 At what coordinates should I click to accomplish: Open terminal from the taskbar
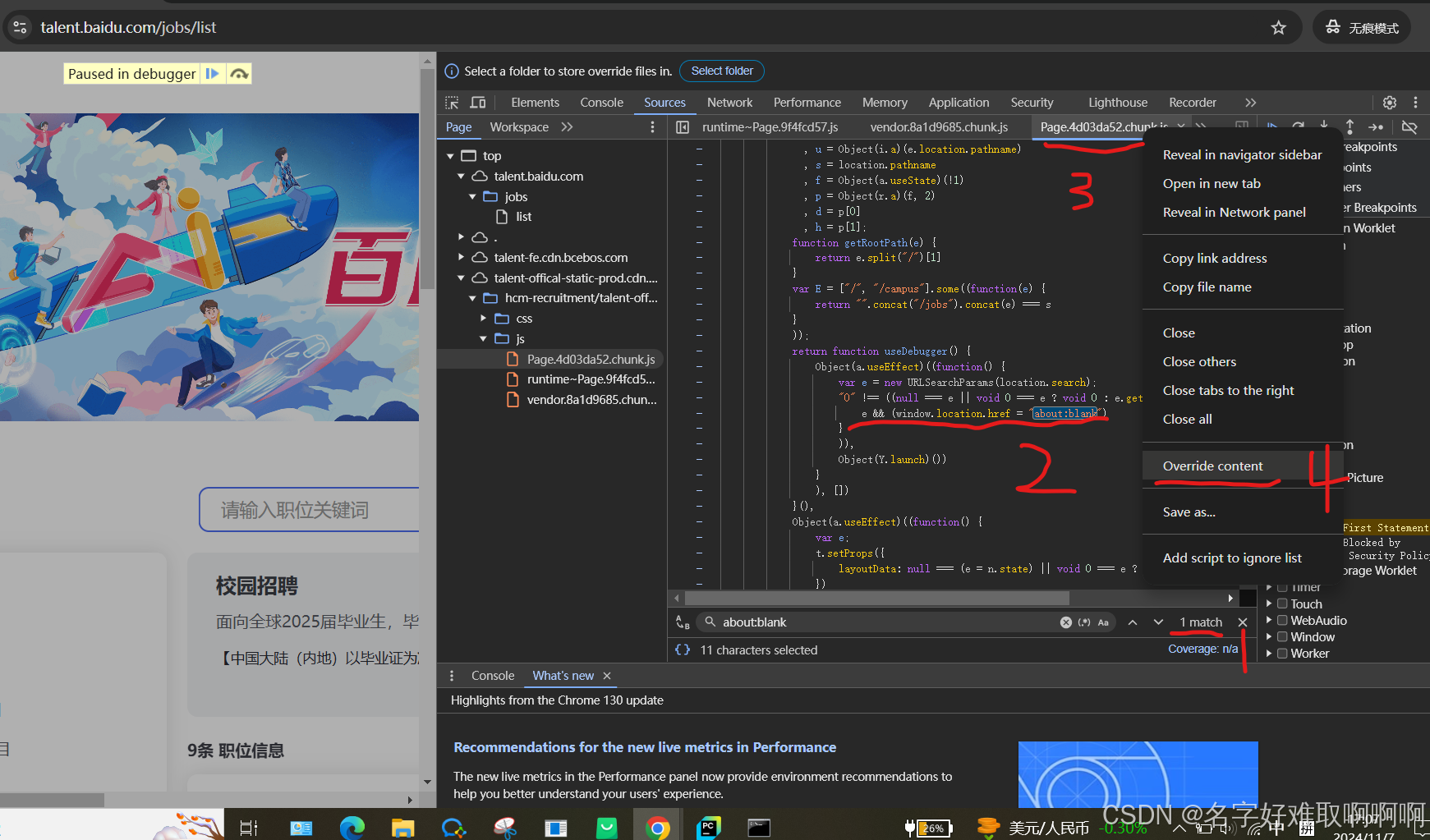[x=759, y=828]
